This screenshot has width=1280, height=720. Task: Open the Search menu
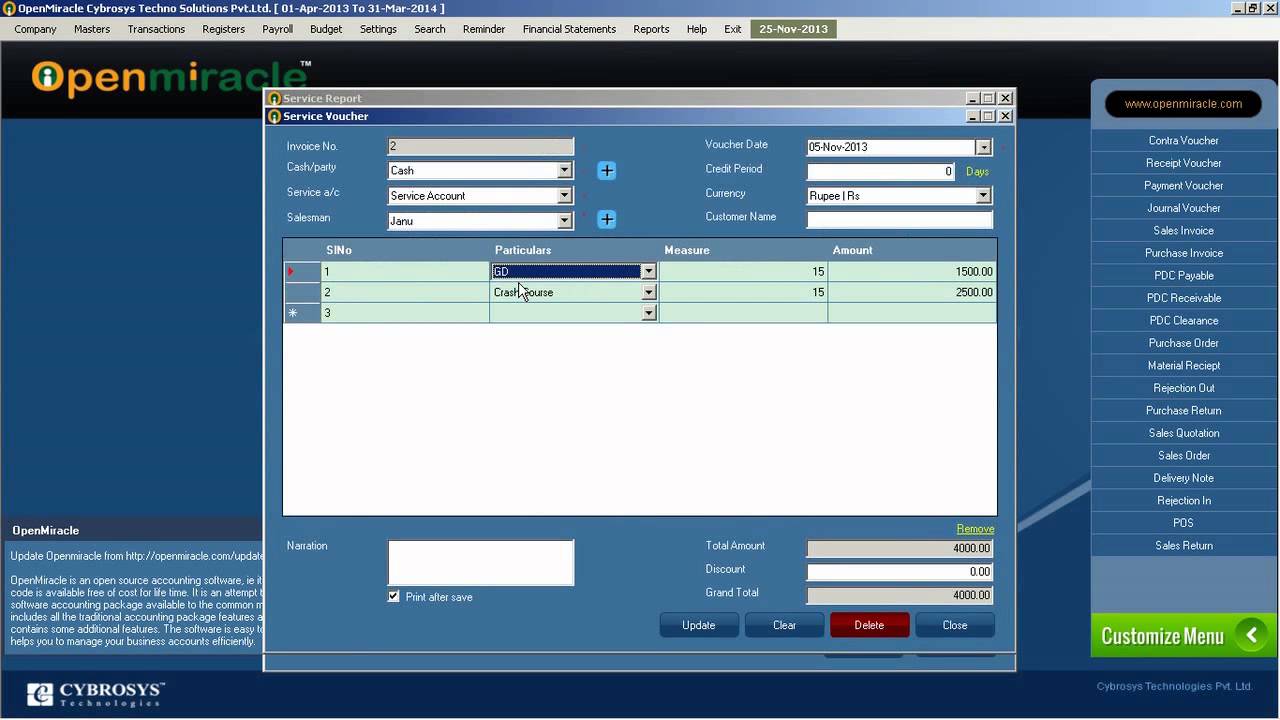(x=430, y=29)
